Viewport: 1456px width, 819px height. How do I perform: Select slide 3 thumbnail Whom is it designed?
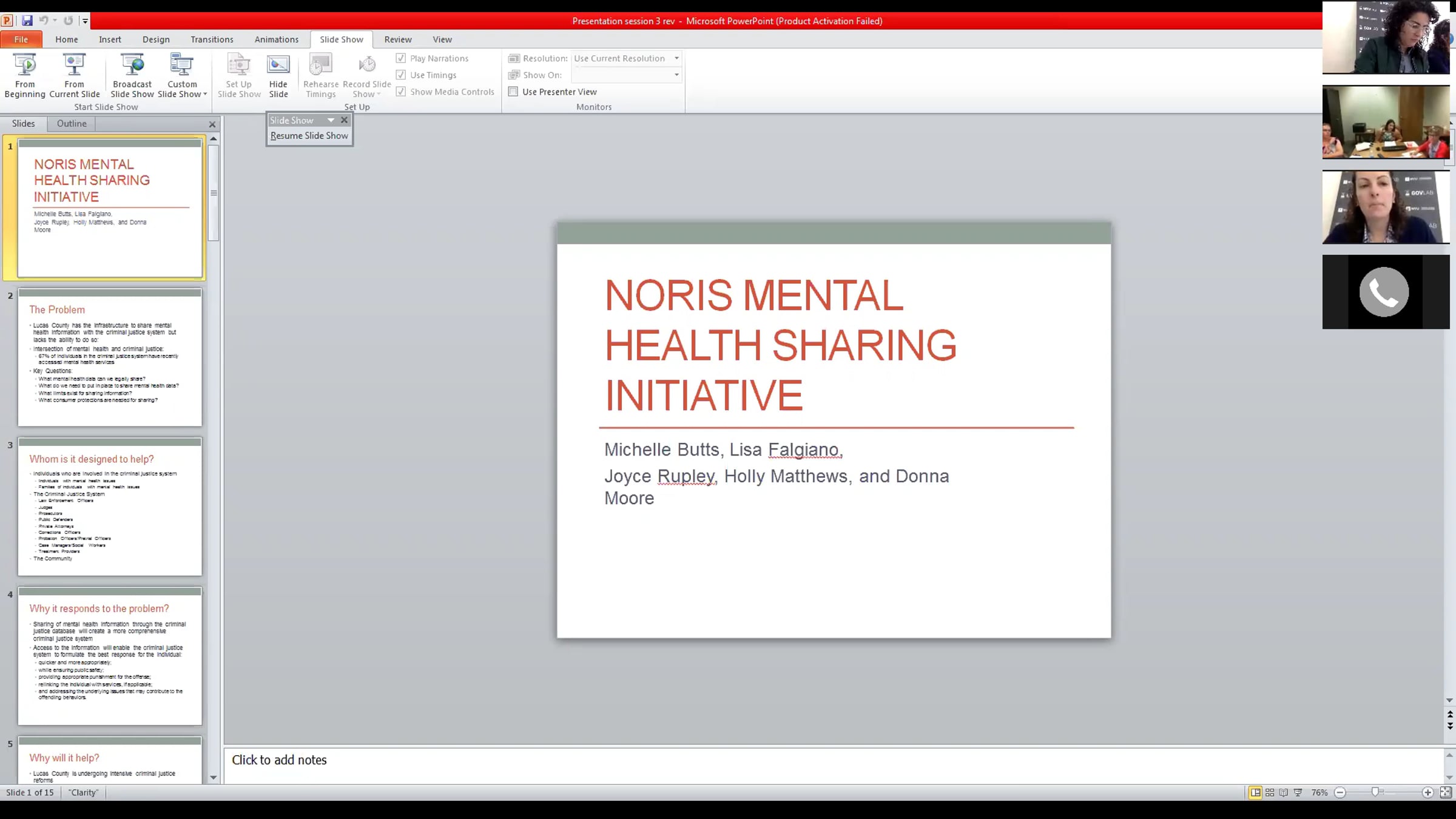110,506
